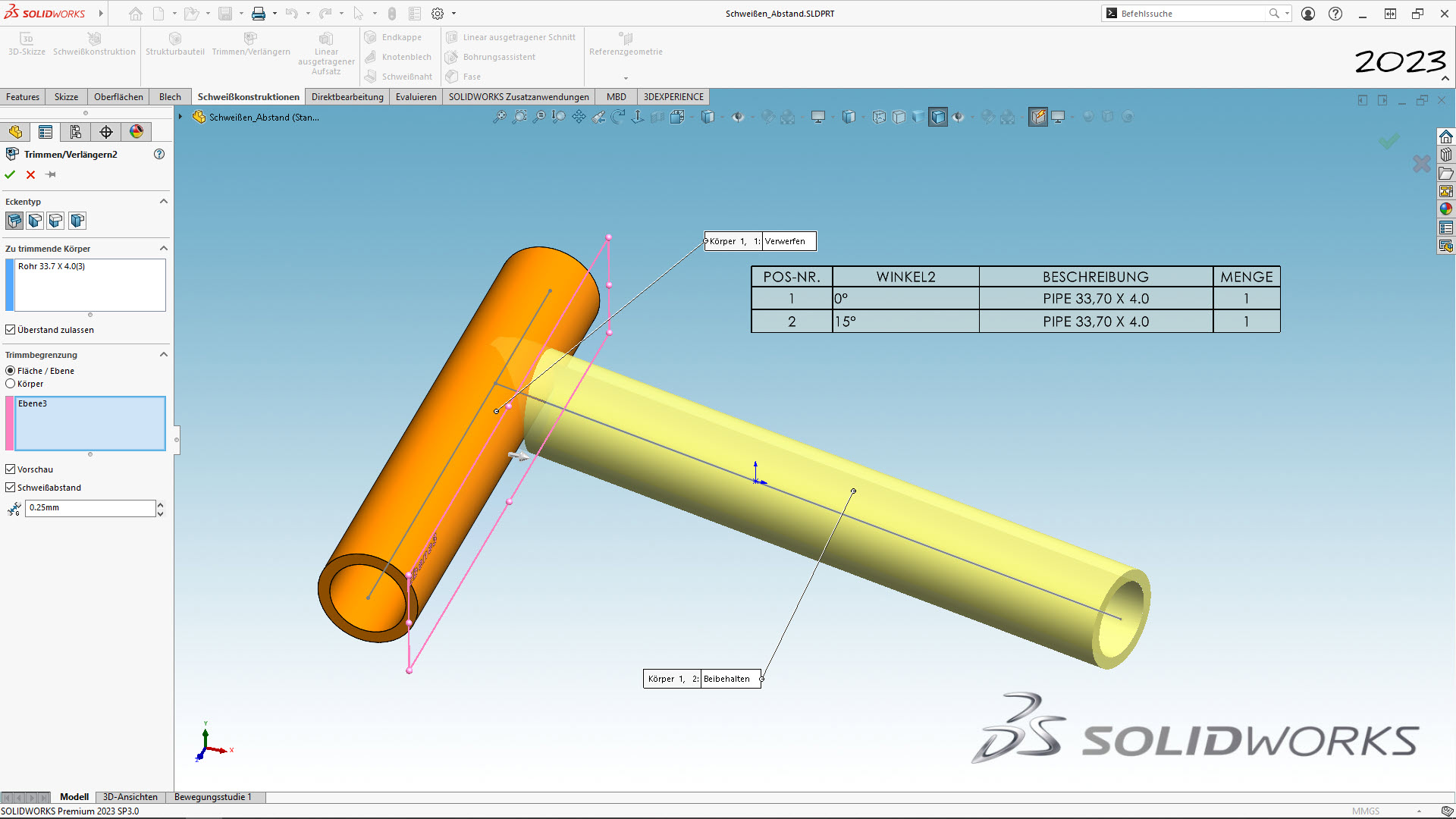Click the Schweißabstand 0.25mm input field
This screenshot has height=819, width=1456.
coord(90,508)
